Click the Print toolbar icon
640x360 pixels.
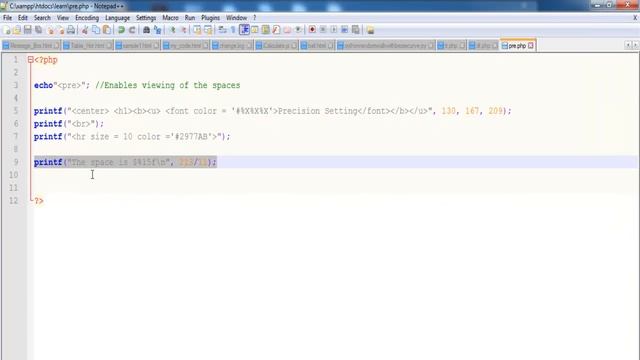click(71, 30)
